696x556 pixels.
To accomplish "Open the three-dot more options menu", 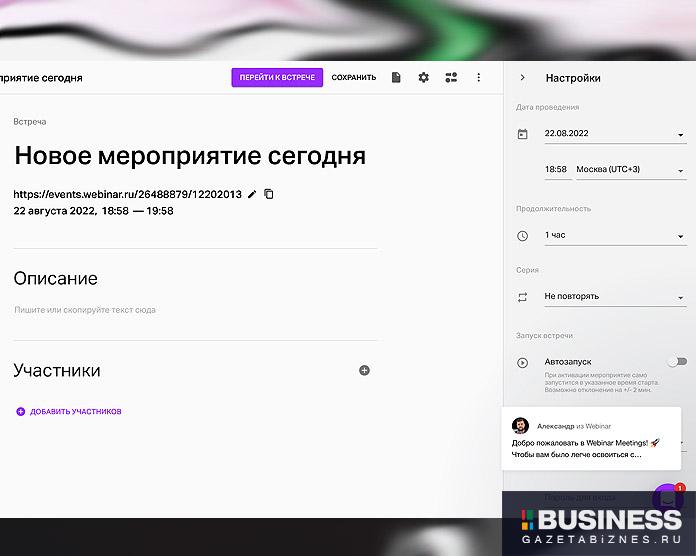I will click(x=478, y=78).
